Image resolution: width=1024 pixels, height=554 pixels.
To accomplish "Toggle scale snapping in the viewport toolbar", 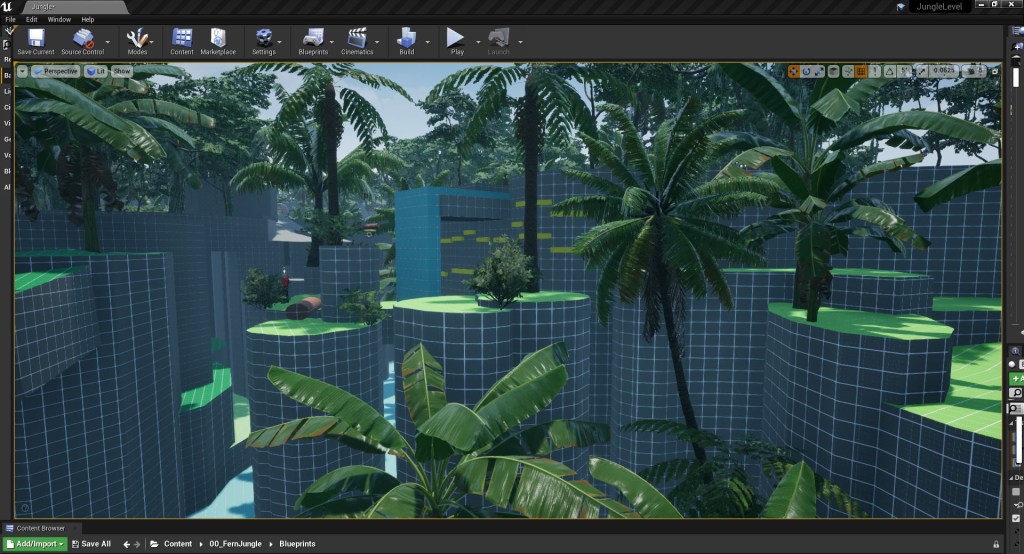I will (924, 71).
